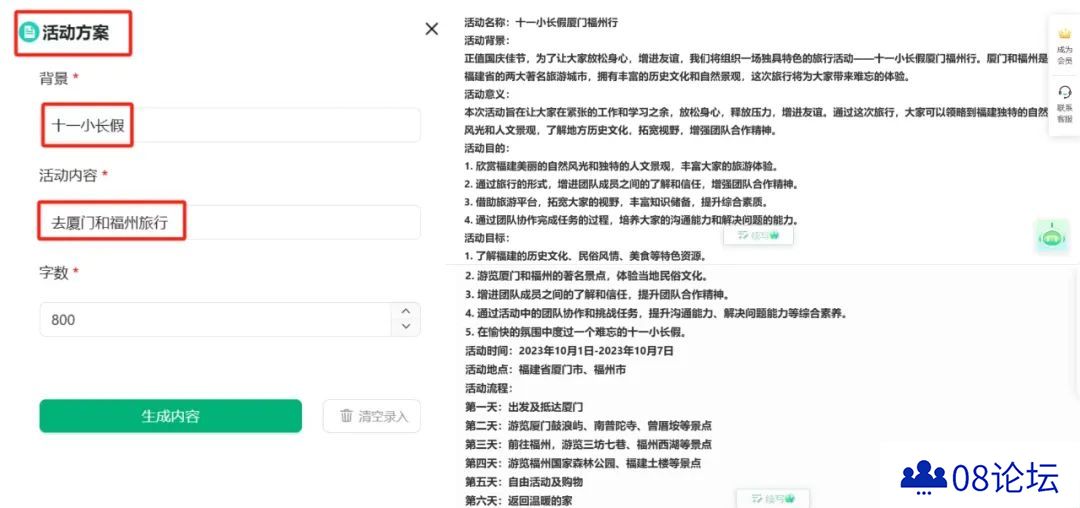The image size is (1080, 508).
Task: Click the 活动背景： heading text
Action: pyautogui.click(x=487, y=41)
